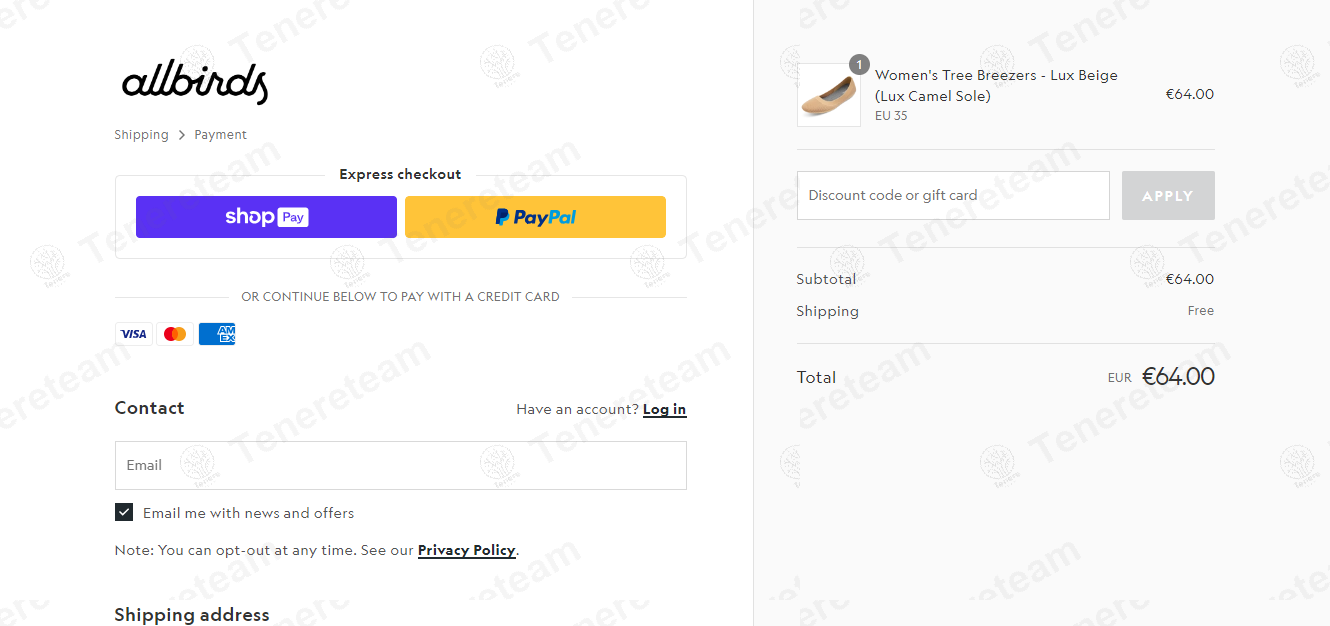Pay with PayPal express checkout
The height and width of the screenshot is (626, 1330).
pyautogui.click(x=535, y=217)
